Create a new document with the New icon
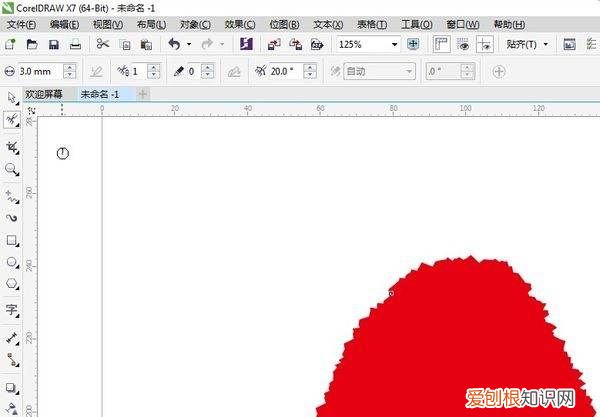Image resolution: width=600 pixels, height=417 pixels. (x=10, y=44)
